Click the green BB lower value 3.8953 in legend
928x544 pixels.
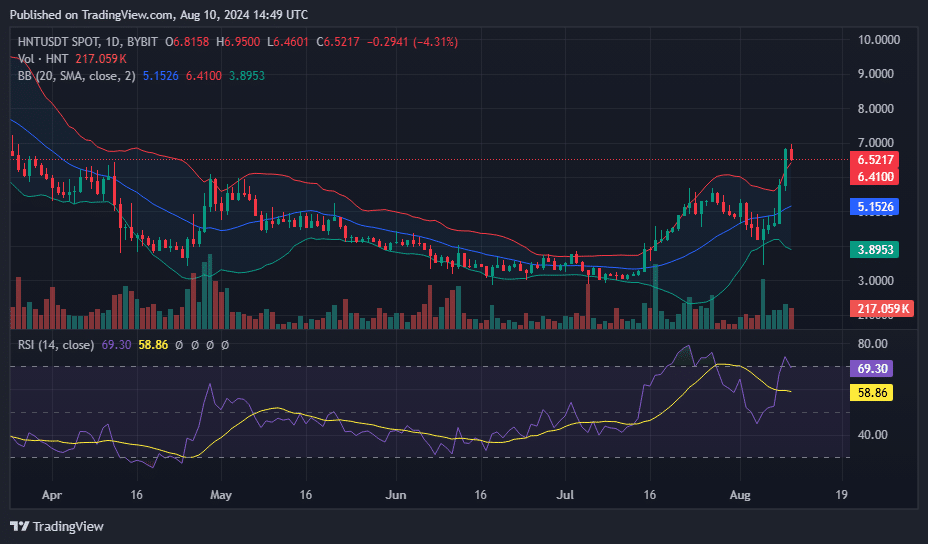click(247, 76)
